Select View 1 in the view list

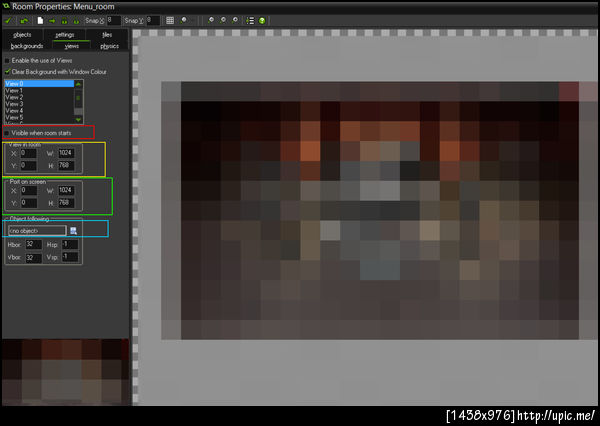tap(39, 91)
